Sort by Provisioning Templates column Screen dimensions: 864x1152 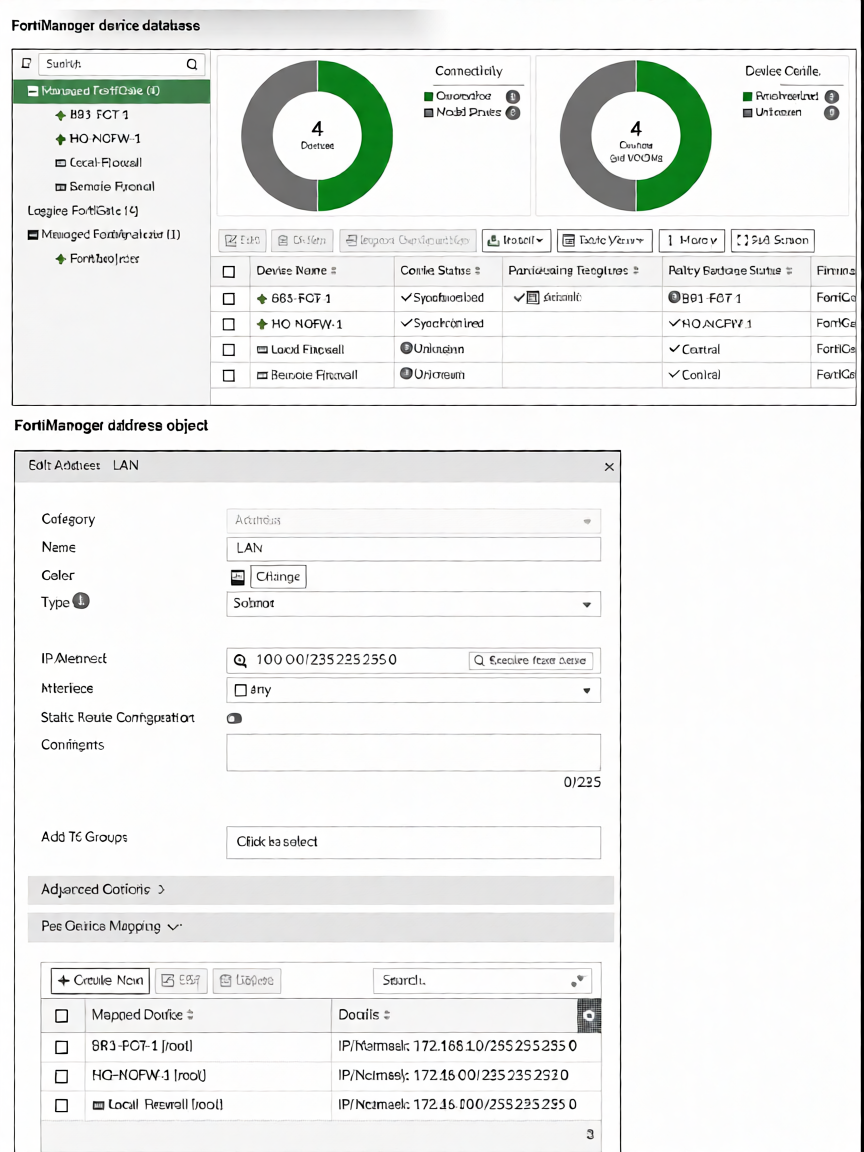[x=574, y=270]
